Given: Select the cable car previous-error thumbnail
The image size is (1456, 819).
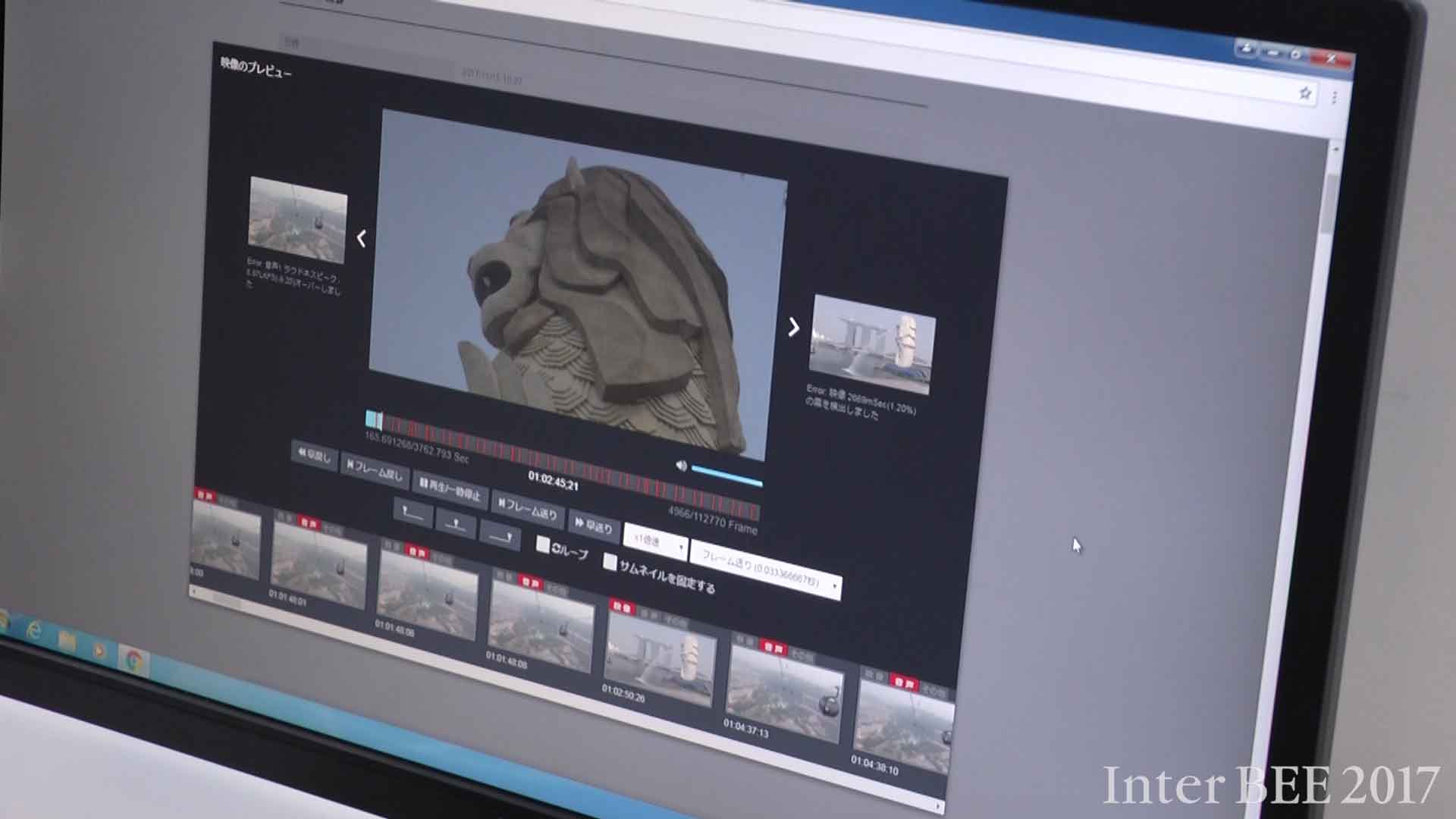Looking at the screenshot, I should [297, 221].
